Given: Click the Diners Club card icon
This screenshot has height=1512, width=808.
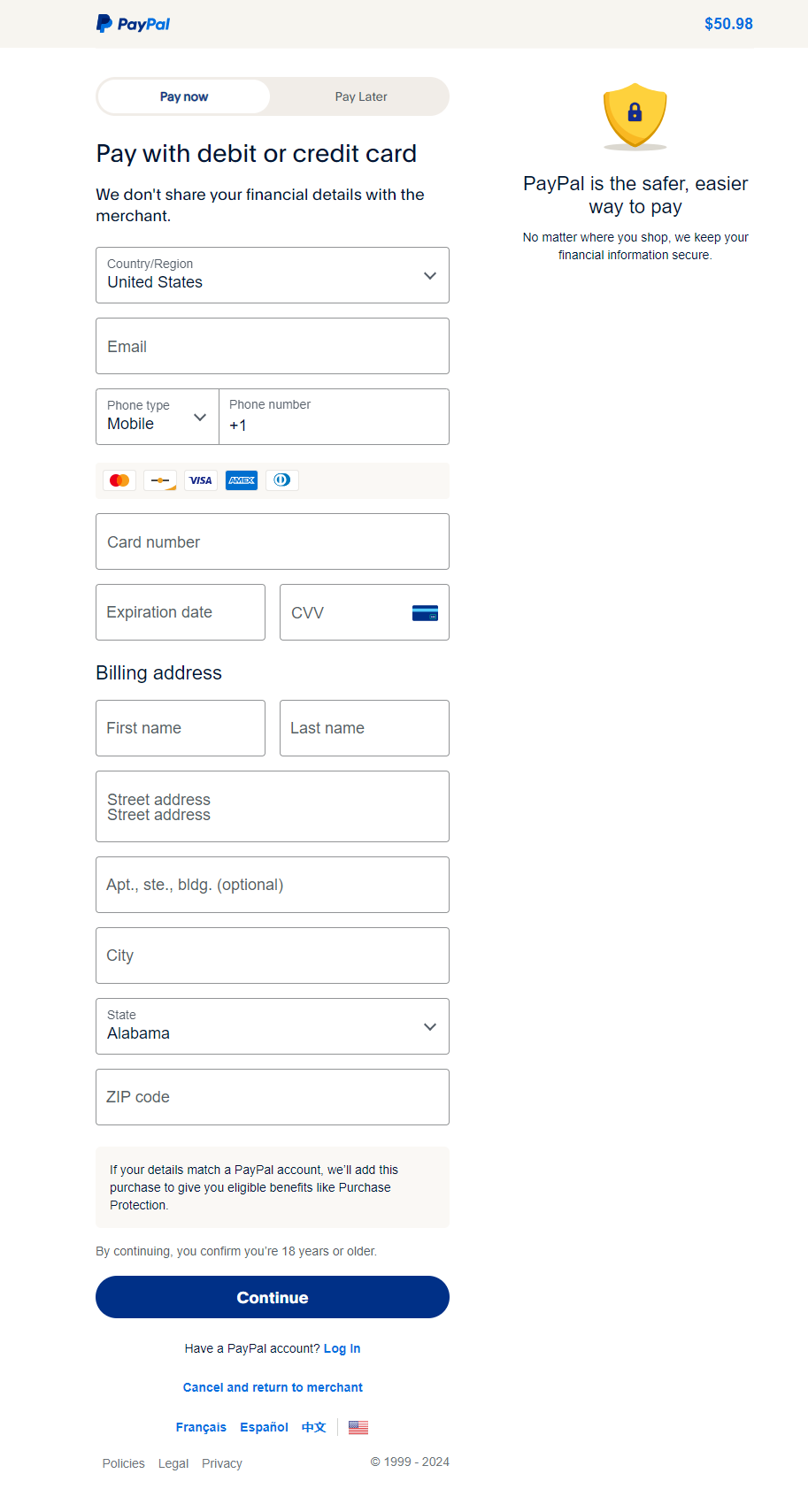Looking at the screenshot, I should [281, 480].
